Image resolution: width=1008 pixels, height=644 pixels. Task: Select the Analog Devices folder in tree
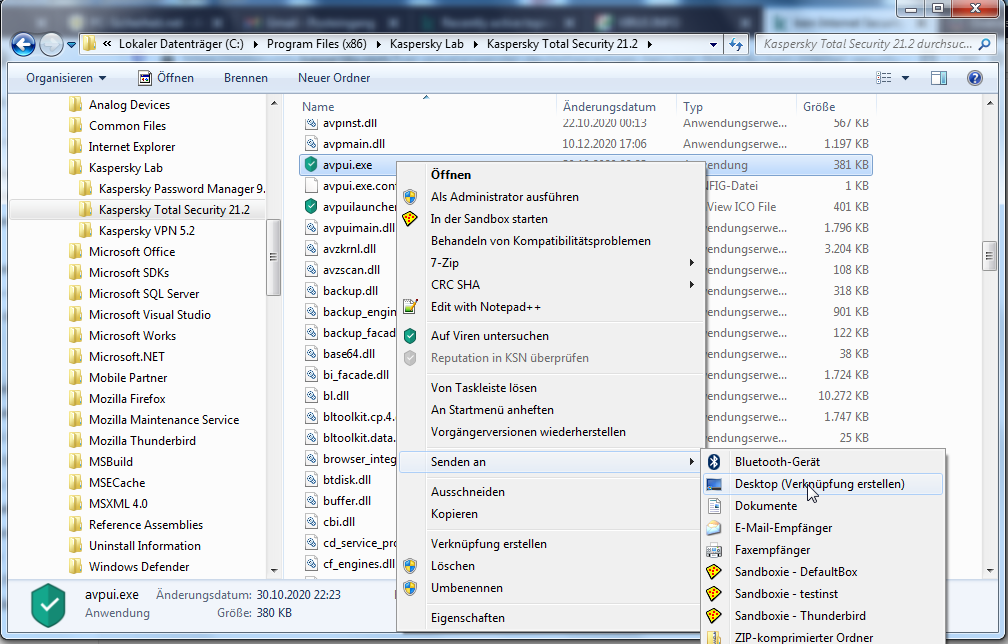[129, 105]
